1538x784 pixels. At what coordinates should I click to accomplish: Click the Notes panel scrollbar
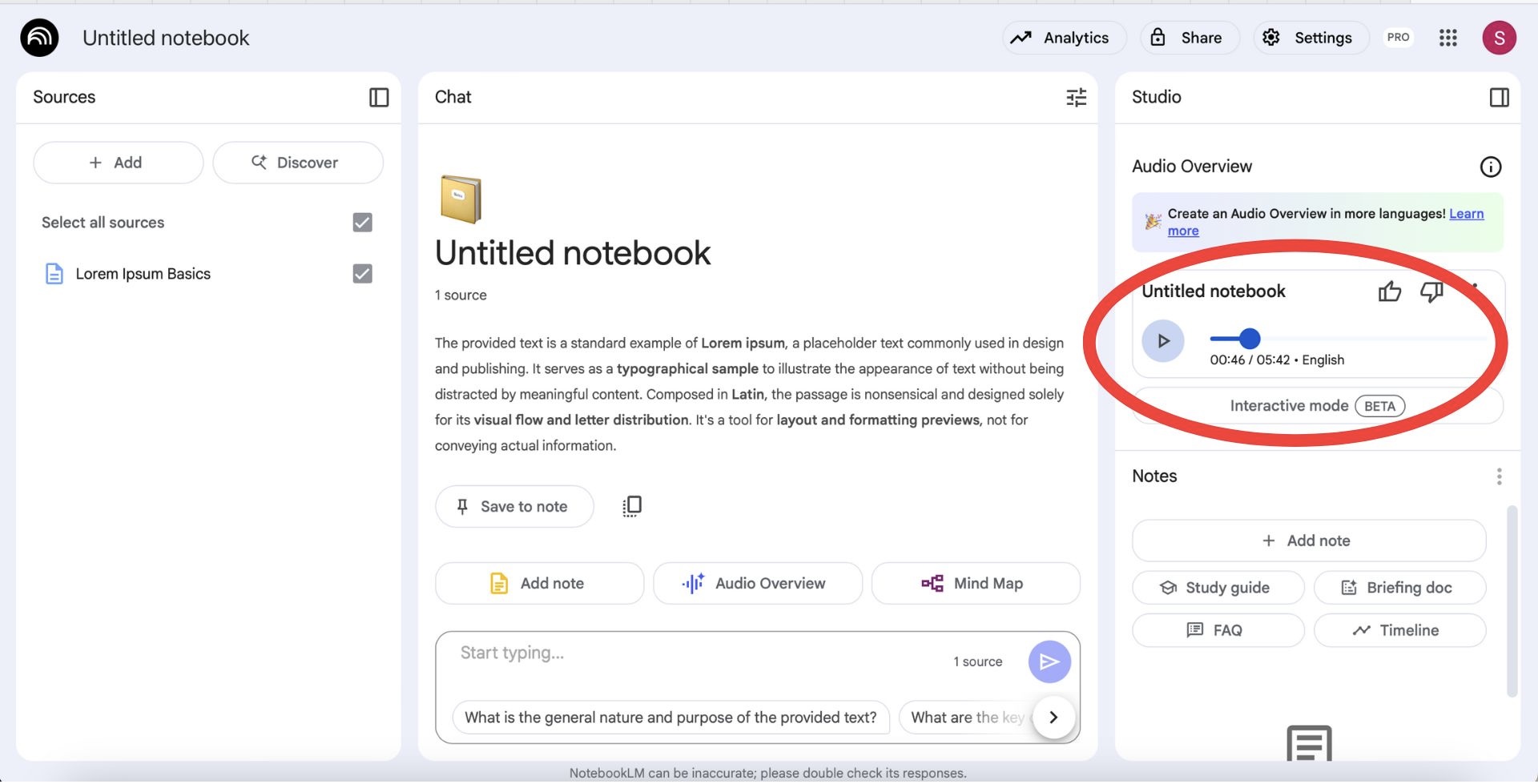click(x=1511, y=602)
